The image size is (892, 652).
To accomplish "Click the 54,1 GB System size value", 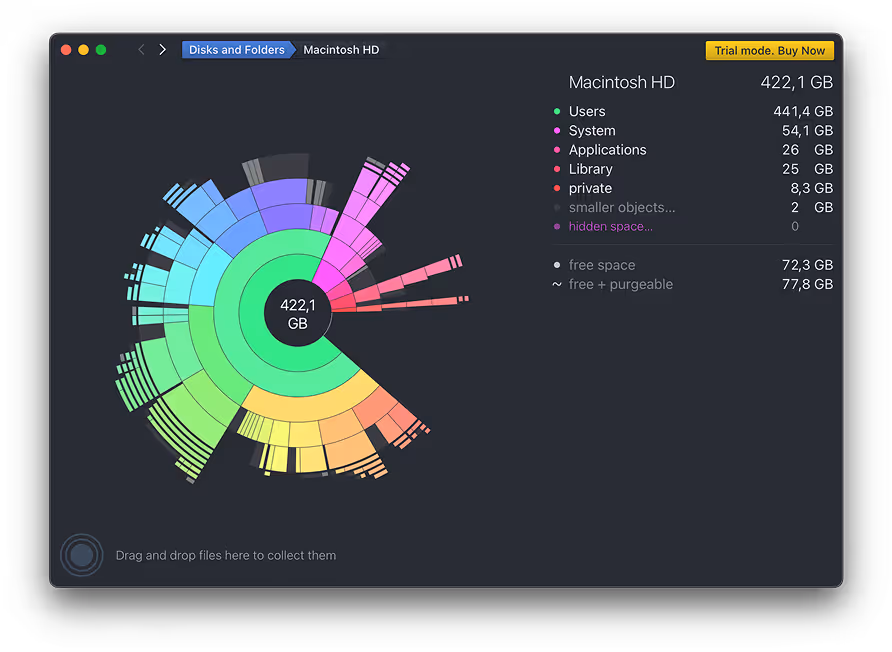I will coord(807,131).
